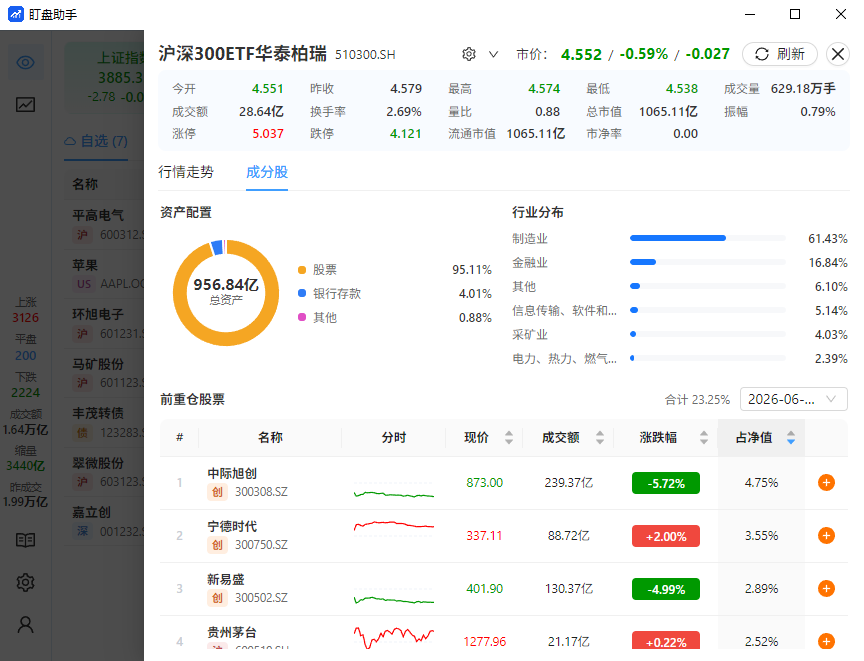This screenshot has height=661, width=864.
Task: Maximize the 盯盘助手 window
Action: pyautogui.click(x=795, y=14)
